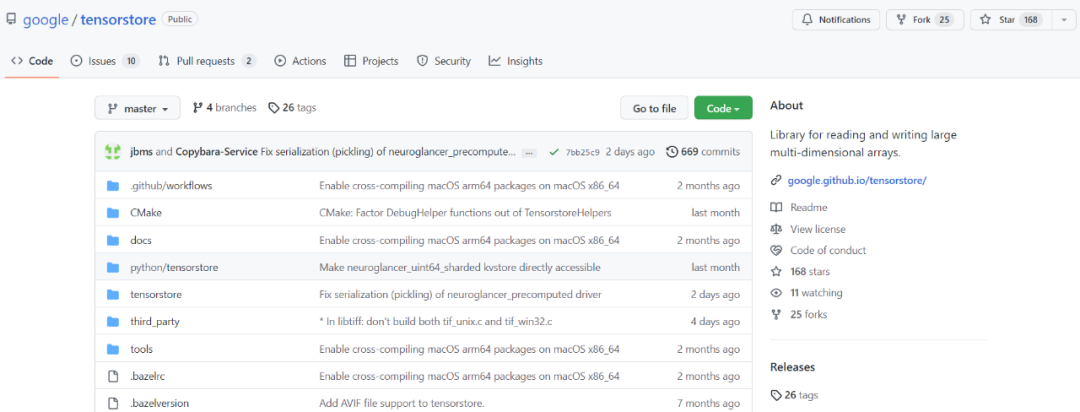Screen dimensions: 1080x412
Task: Switch to the Insights tab
Action: (515, 61)
